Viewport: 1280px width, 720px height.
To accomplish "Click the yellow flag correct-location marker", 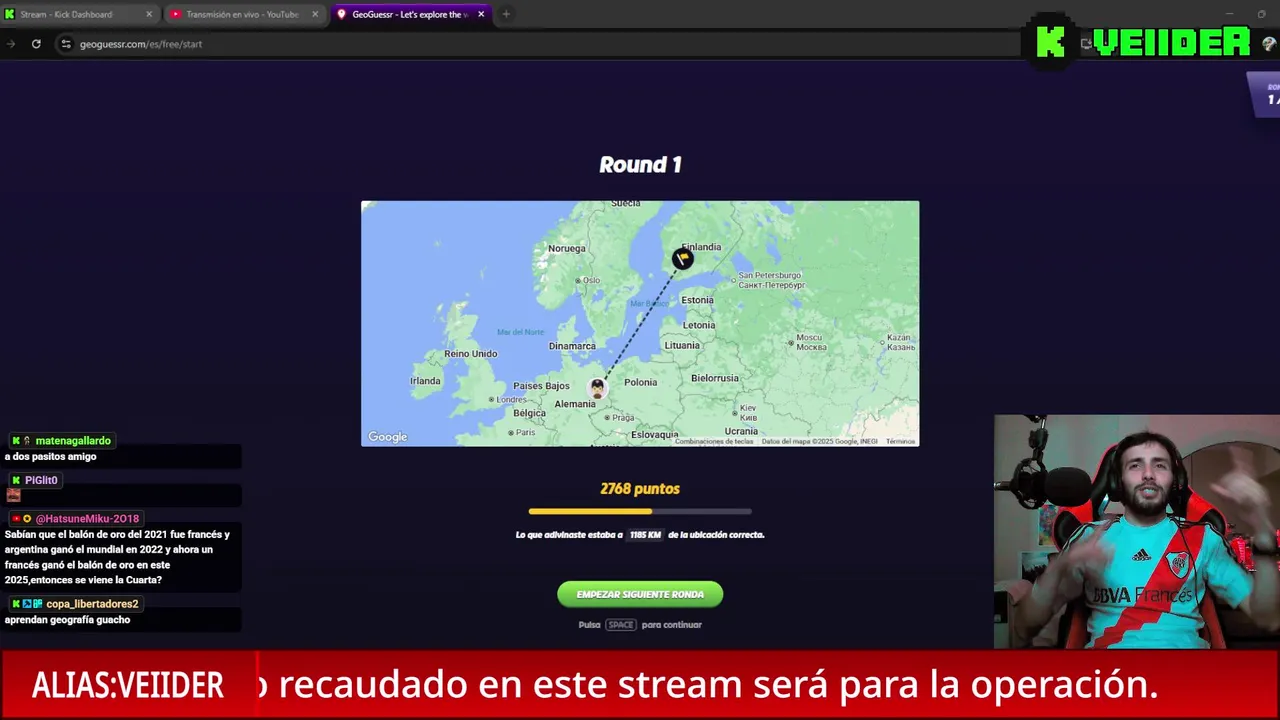I will [682, 259].
